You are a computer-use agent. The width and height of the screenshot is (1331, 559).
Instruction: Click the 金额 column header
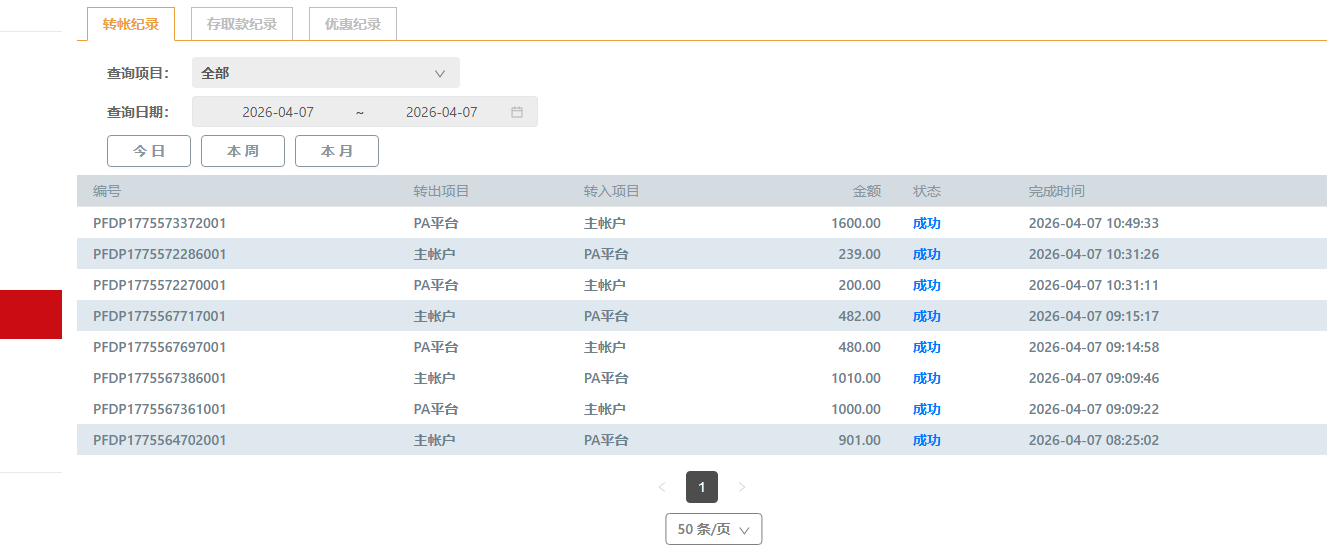pyautogui.click(x=866, y=191)
